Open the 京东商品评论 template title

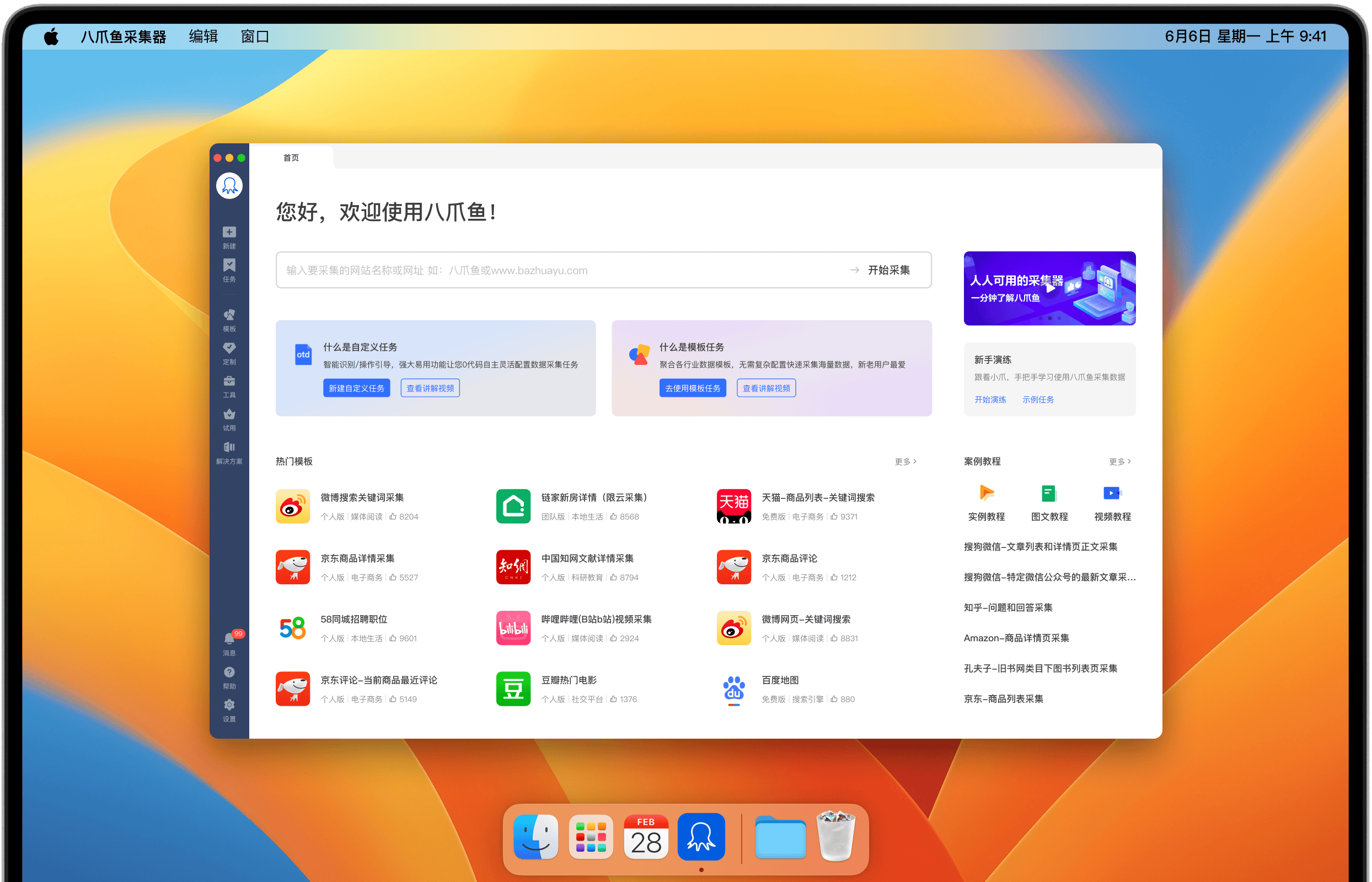790,558
